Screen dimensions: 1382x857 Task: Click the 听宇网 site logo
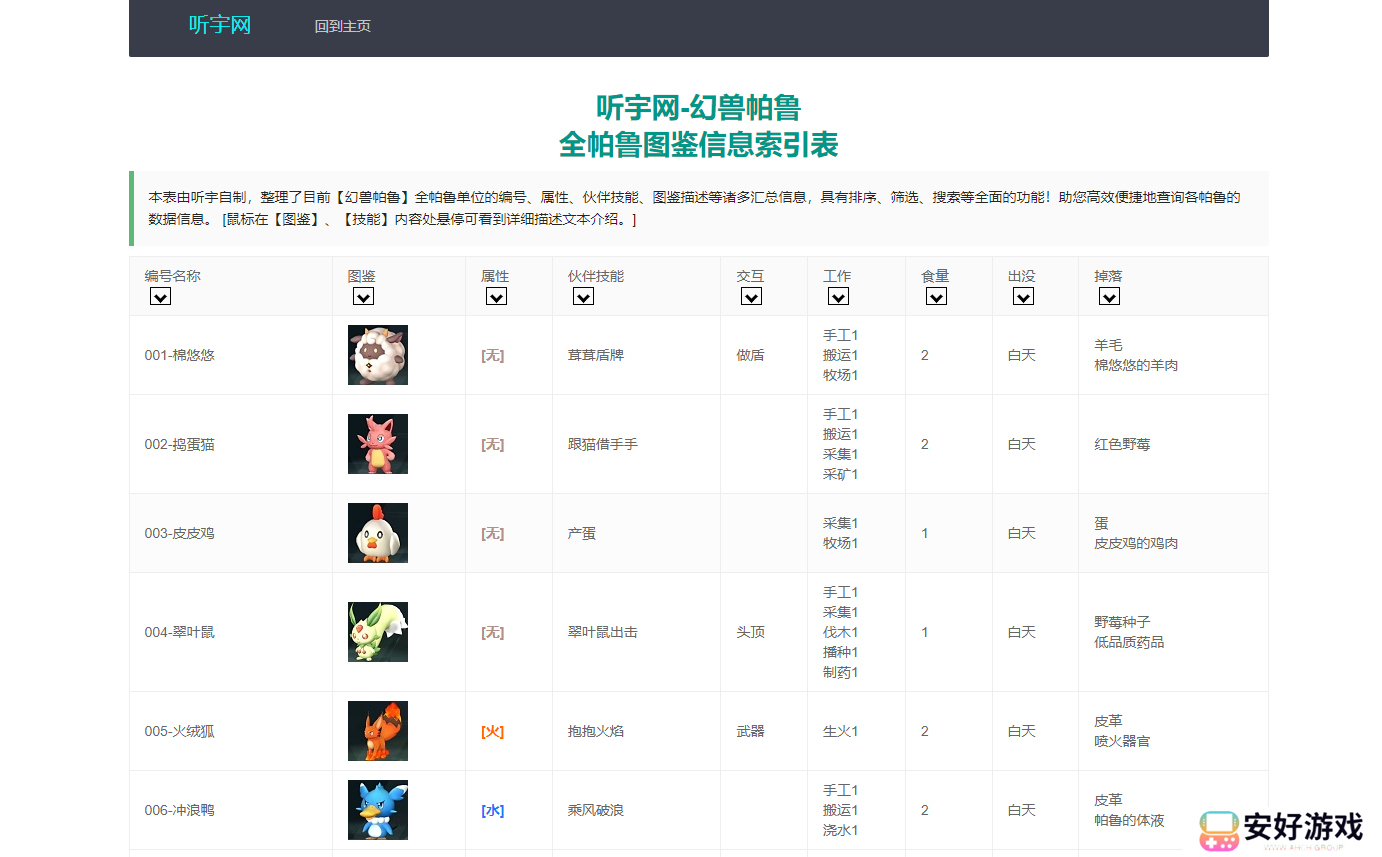(220, 25)
